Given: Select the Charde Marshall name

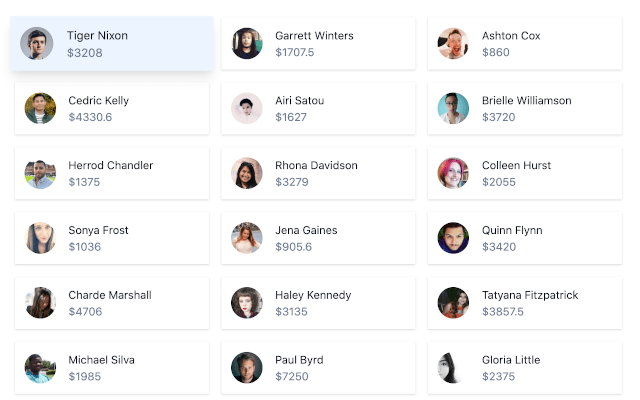Looking at the screenshot, I should coord(110,295).
